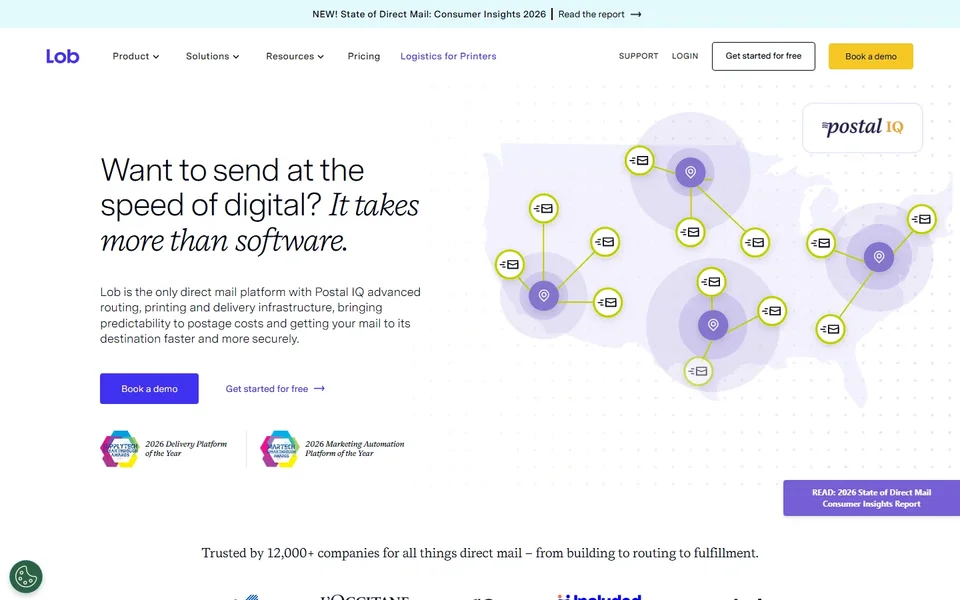The image size is (960, 600).
Task: Click the Trusted by 12,000+ companies text
Action: pyautogui.click(x=480, y=553)
